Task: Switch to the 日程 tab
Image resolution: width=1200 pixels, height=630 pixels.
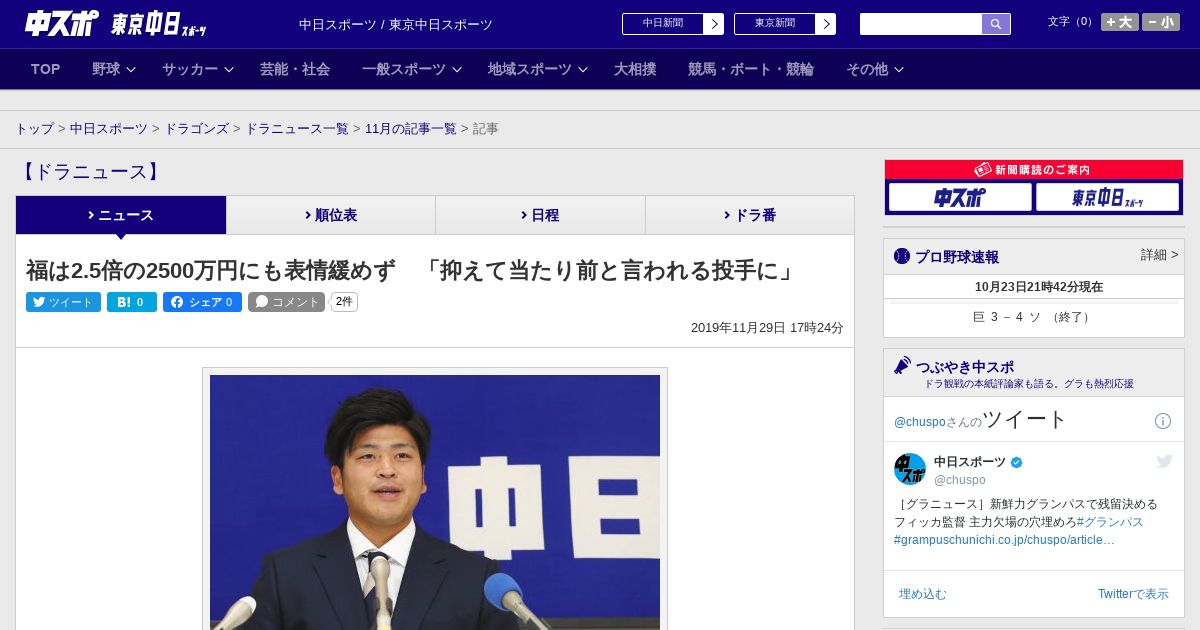Action: click(x=540, y=215)
